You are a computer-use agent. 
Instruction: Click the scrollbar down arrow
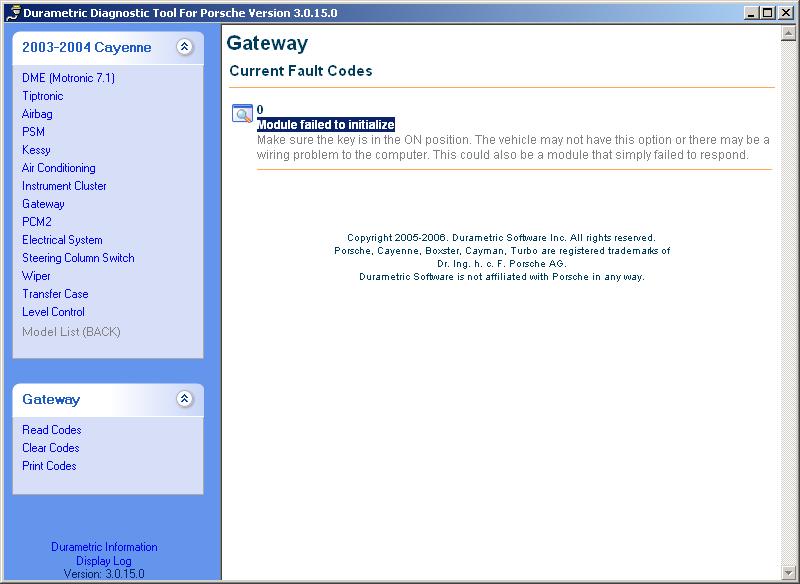[x=788, y=572]
